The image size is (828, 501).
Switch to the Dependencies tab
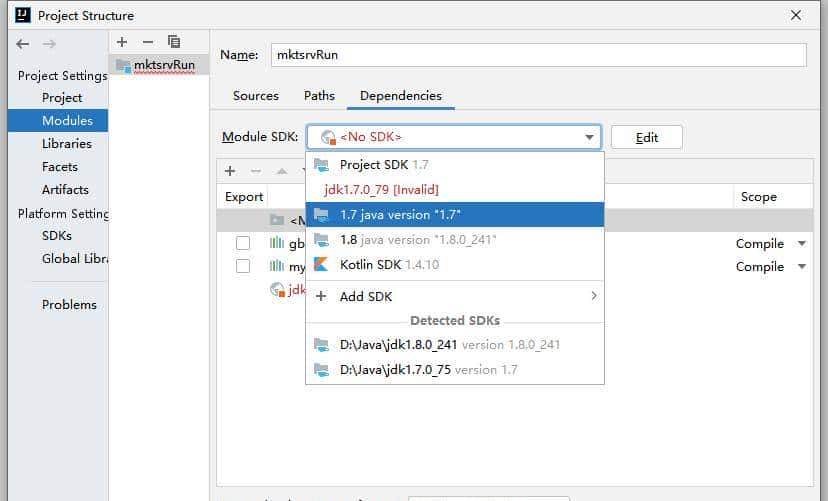click(401, 96)
